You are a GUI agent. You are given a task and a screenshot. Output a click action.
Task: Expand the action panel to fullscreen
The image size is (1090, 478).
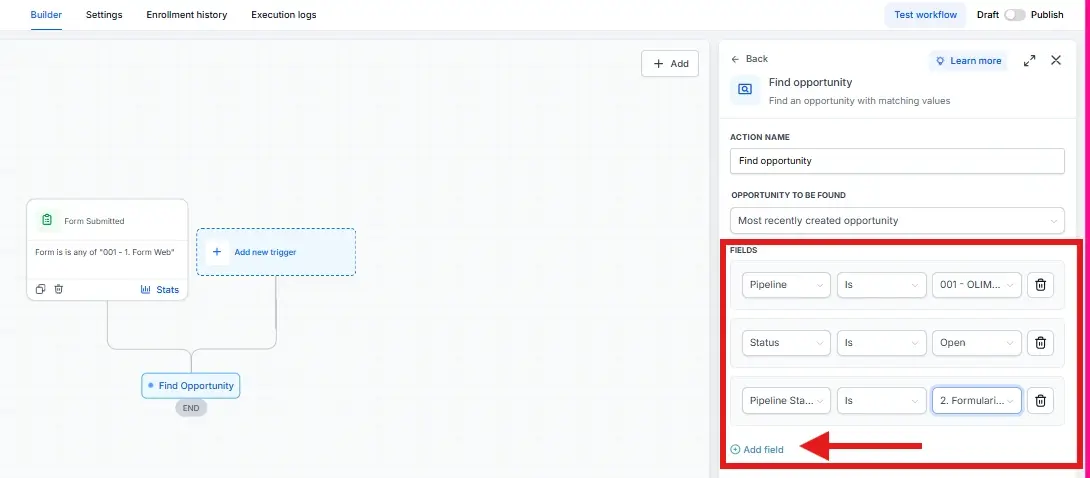point(1030,60)
